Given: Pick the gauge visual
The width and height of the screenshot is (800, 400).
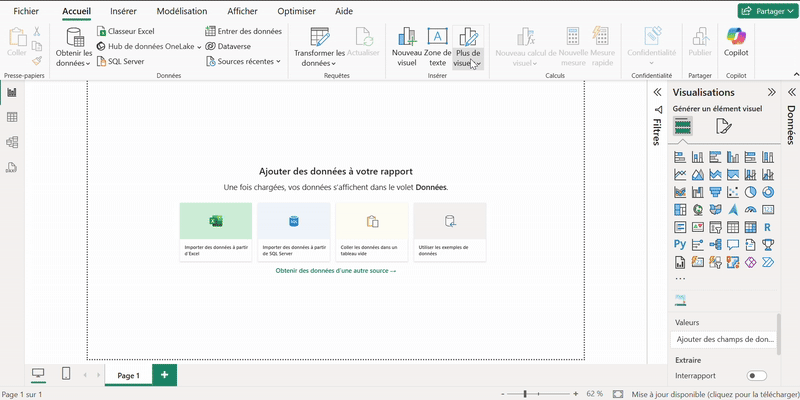Looking at the screenshot, I should 750,209.
